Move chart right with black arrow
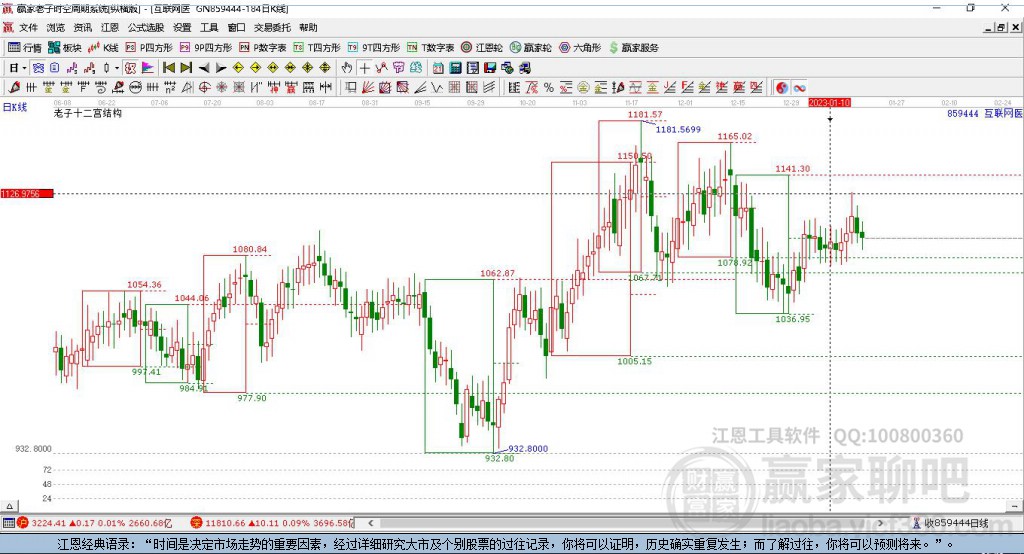1024x554 pixels. [x=221, y=68]
